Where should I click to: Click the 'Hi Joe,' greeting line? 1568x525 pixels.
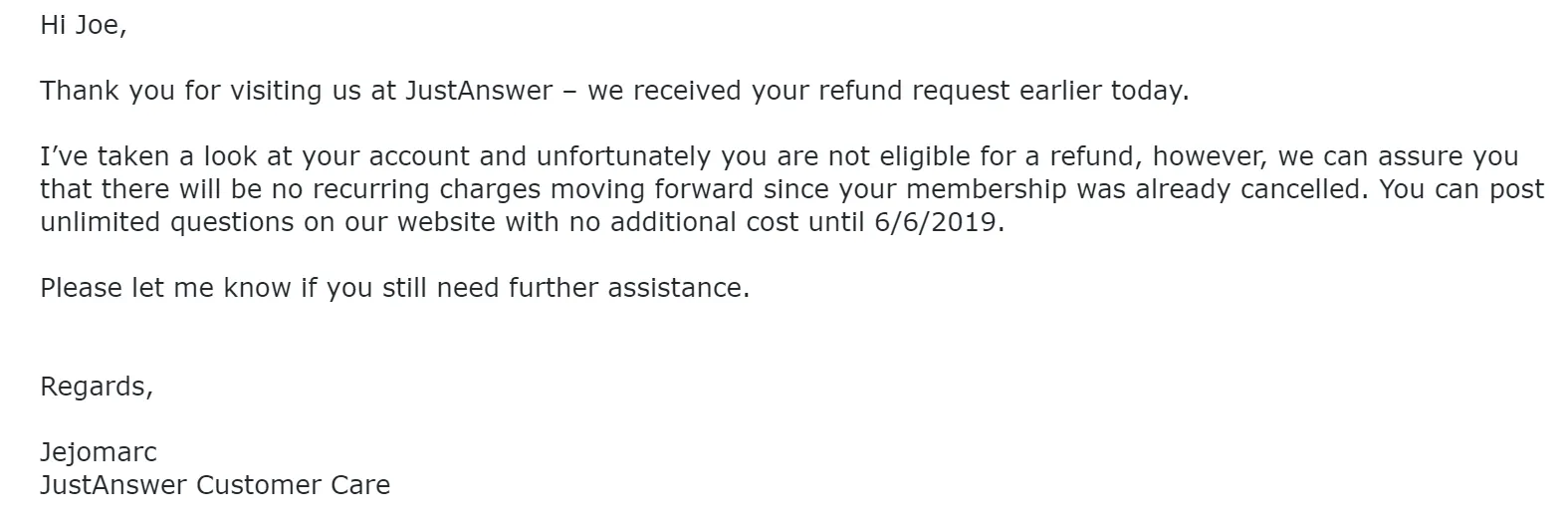click(x=84, y=26)
